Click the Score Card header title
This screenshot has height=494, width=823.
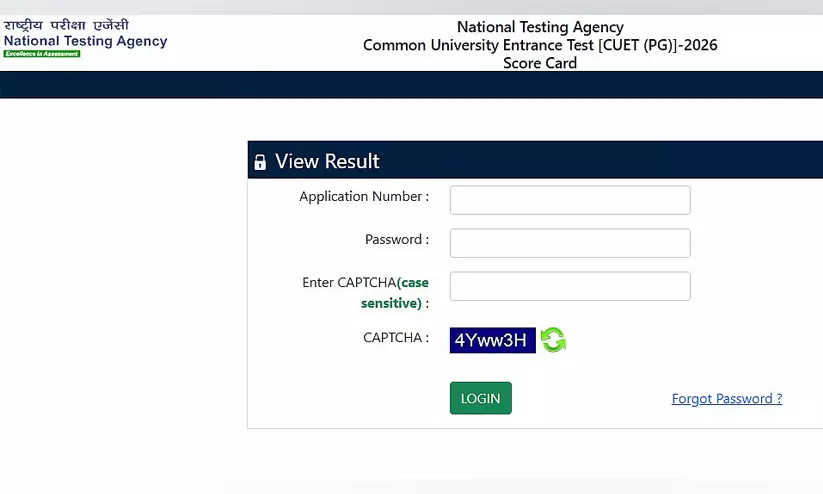tap(540, 63)
